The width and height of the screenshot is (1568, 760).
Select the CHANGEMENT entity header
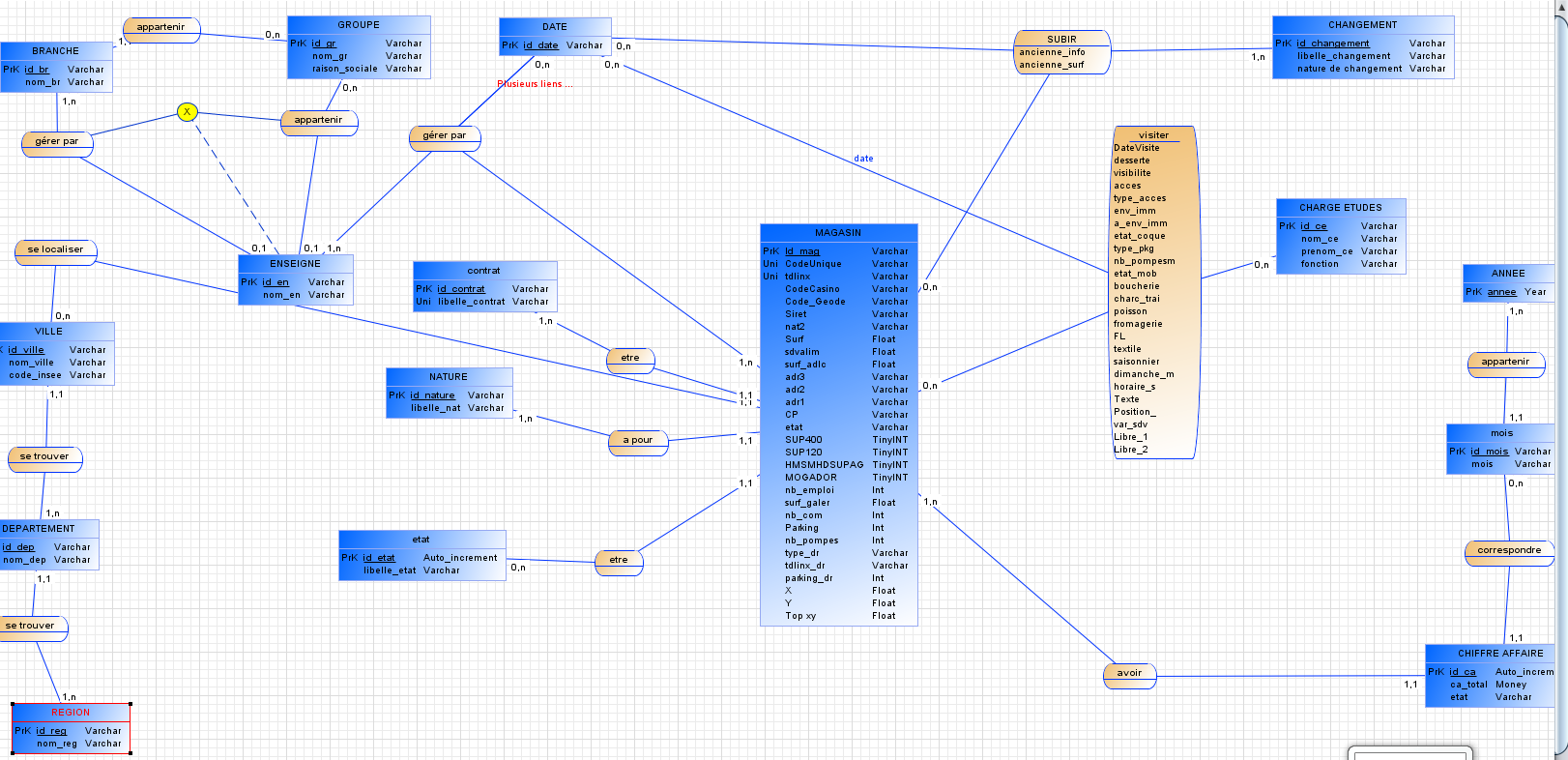tap(1363, 25)
